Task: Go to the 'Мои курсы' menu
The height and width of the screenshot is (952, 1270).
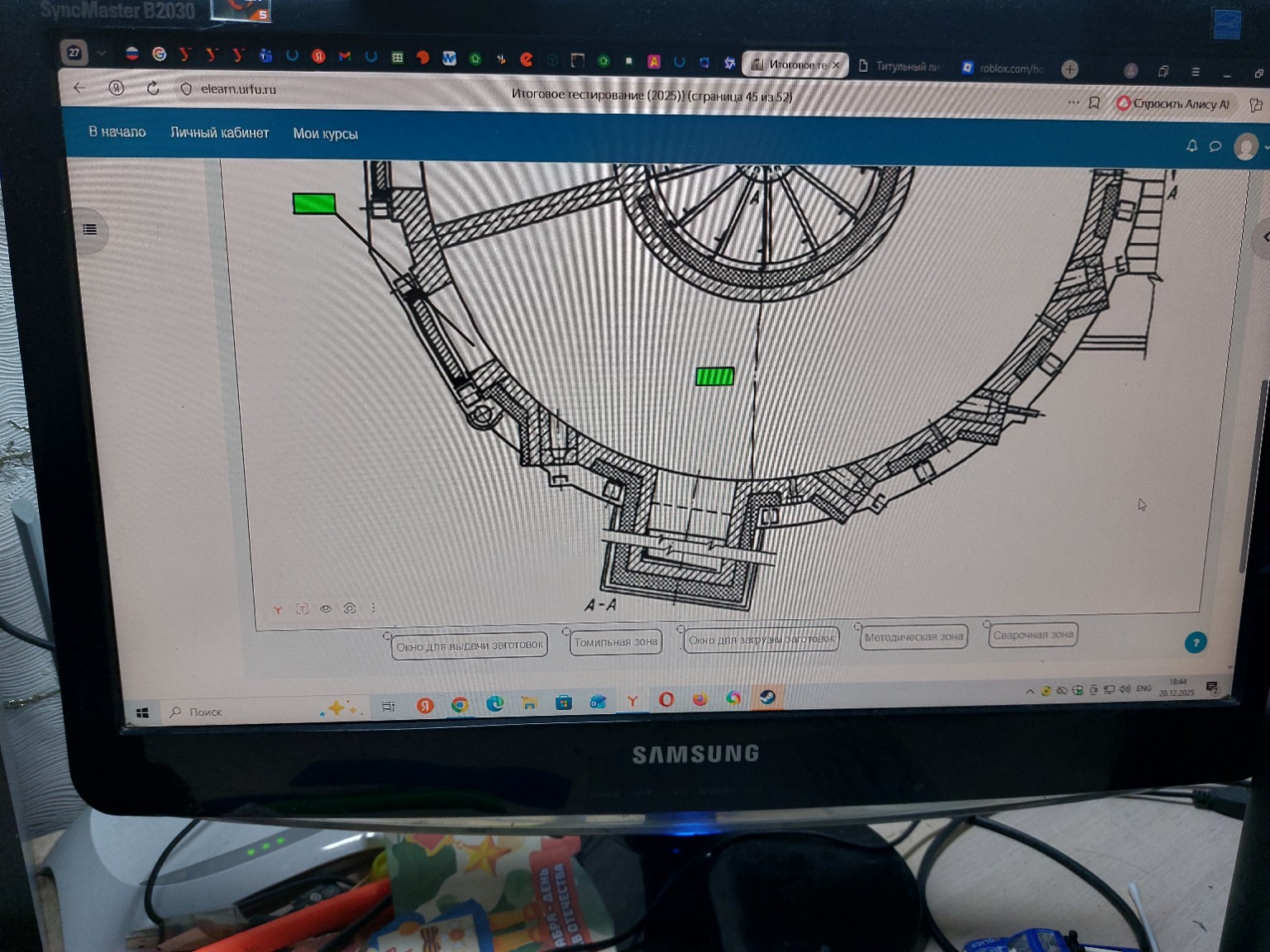Action: click(x=325, y=134)
